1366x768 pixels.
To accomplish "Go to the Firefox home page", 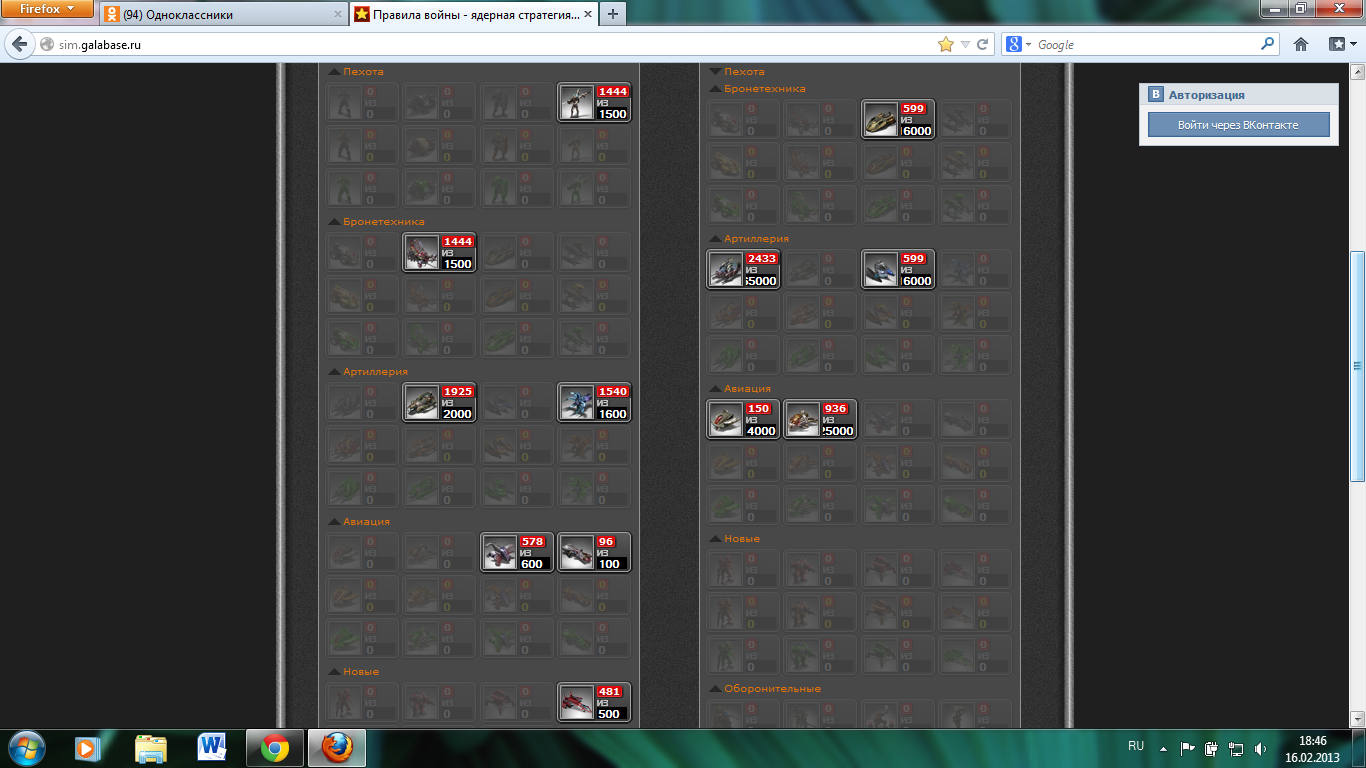I will (1301, 44).
